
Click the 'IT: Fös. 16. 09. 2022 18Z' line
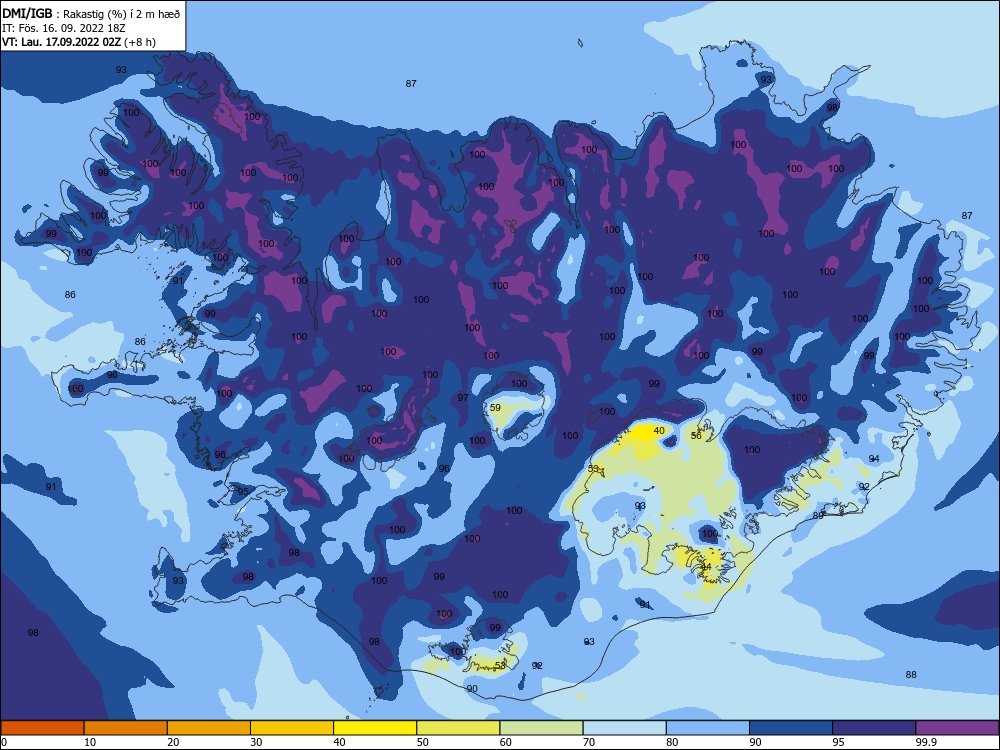click(x=64, y=28)
